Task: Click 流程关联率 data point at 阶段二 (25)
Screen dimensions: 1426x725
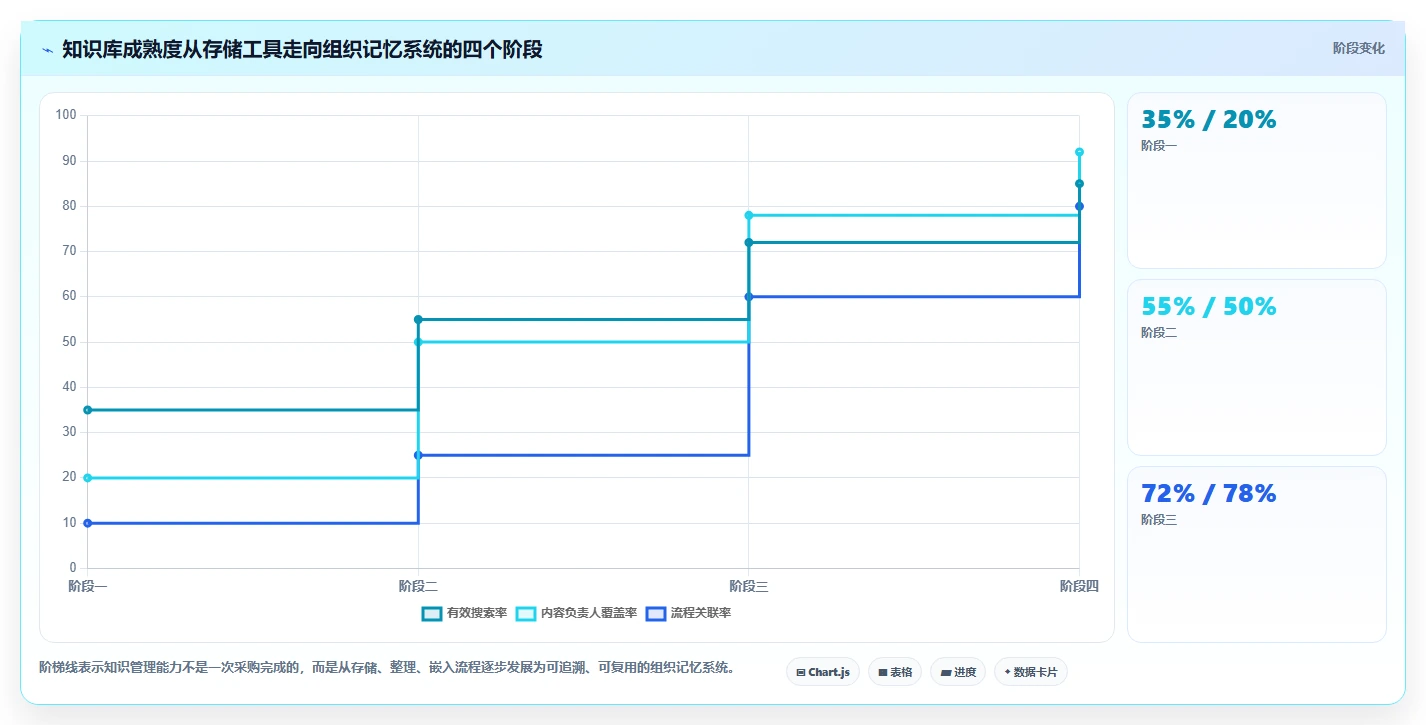Action: [418, 455]
